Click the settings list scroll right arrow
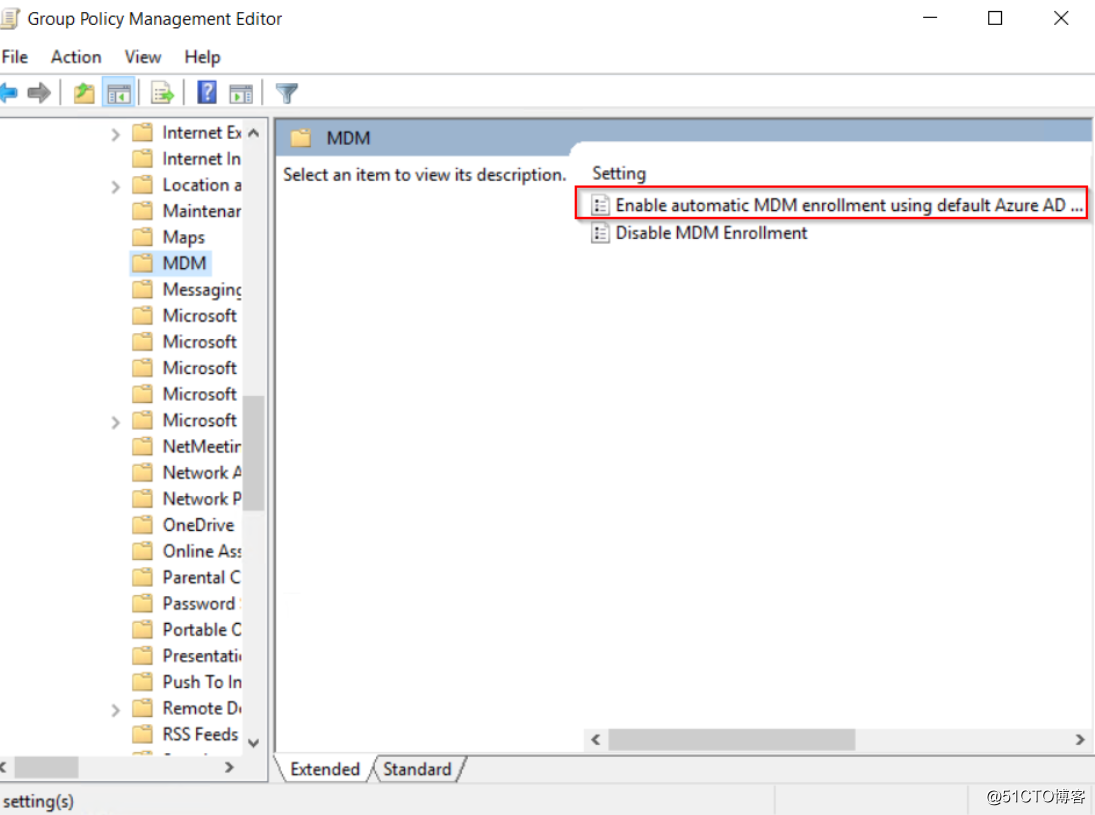This screenshot has width=1095, height=815. pos(1080,740)
